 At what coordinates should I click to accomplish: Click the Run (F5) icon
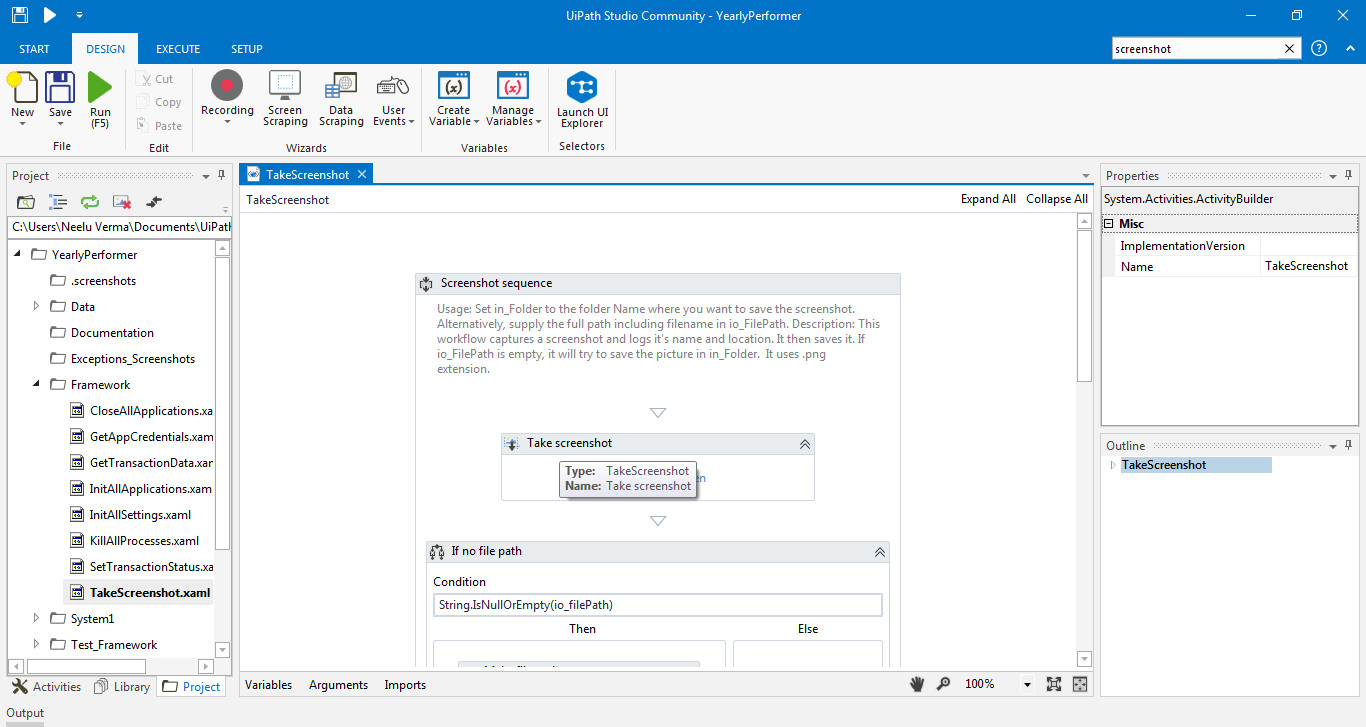click(x=100, y=87)
